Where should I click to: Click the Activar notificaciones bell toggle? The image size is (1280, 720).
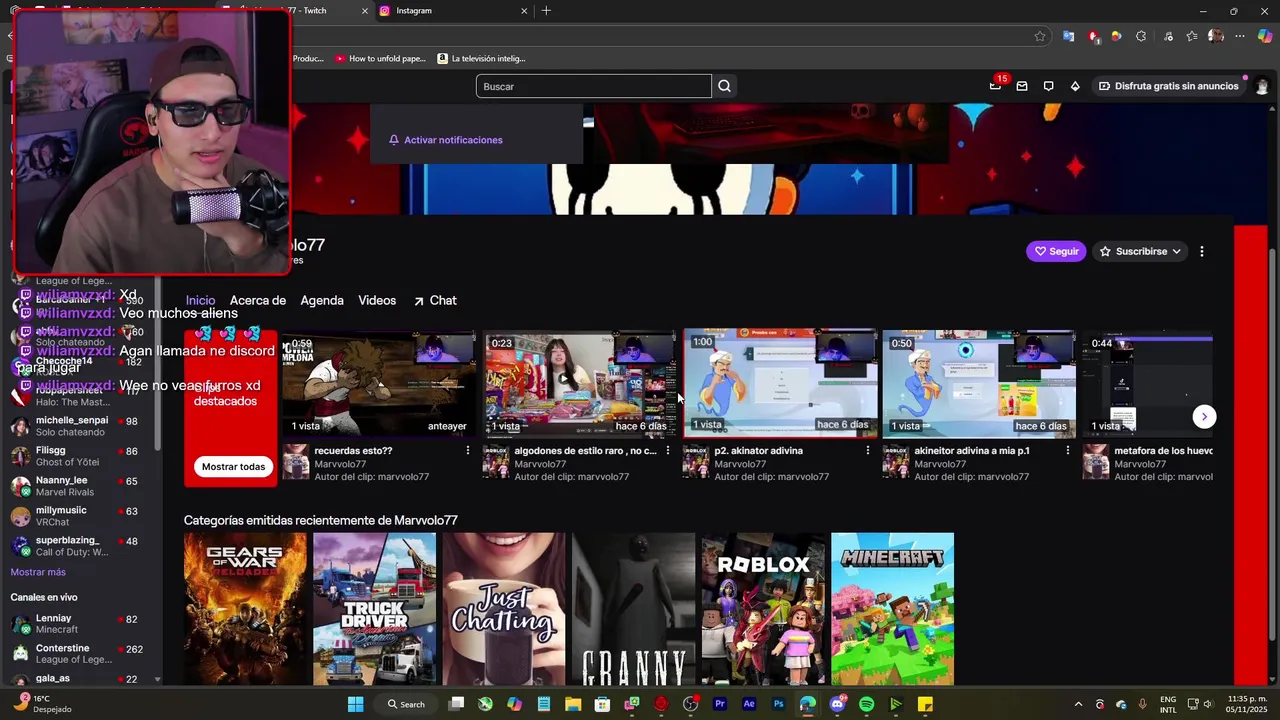click(446, 140)
